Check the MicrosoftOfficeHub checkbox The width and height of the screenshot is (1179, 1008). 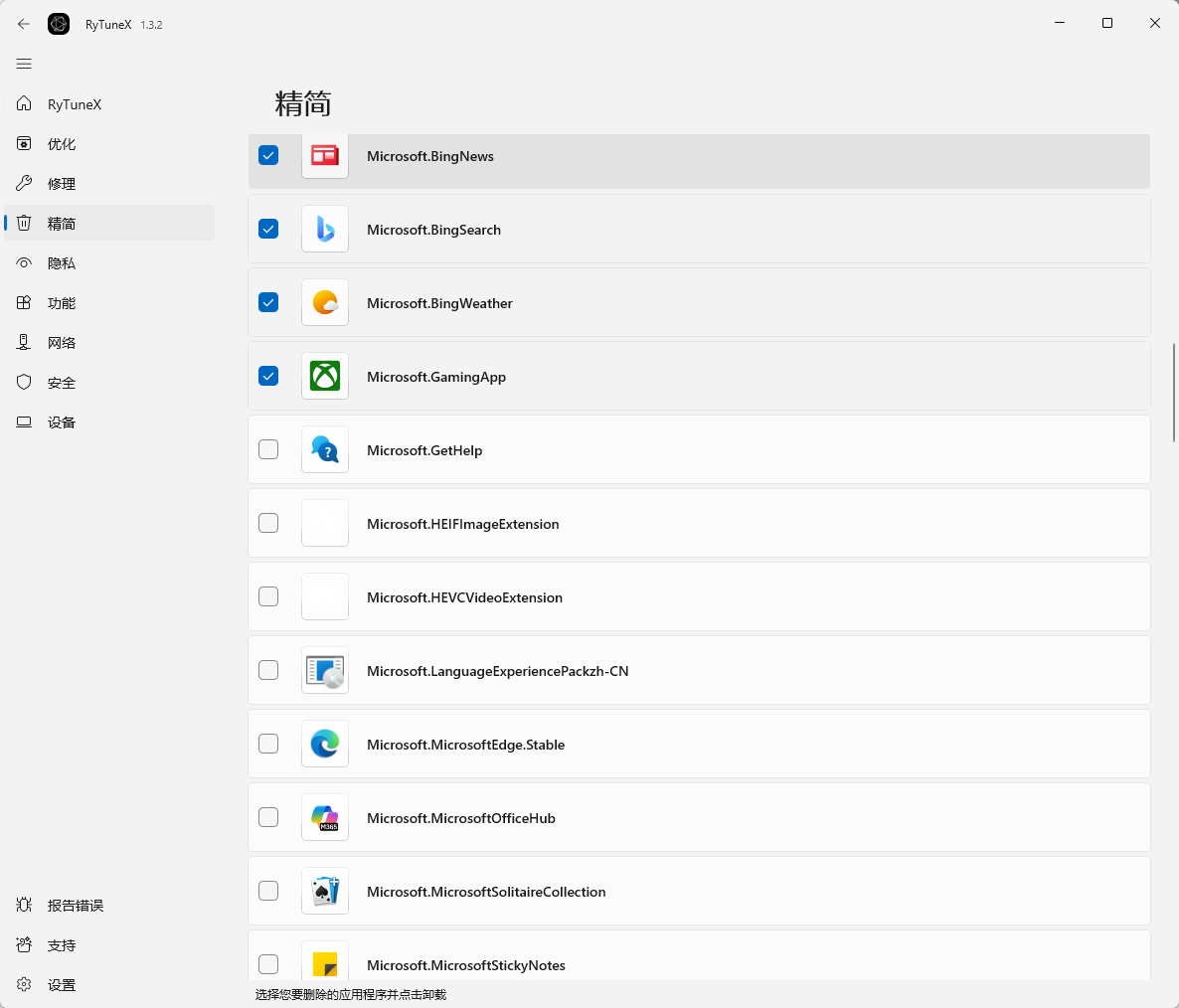pyautogui.click(x=268, y=817)
